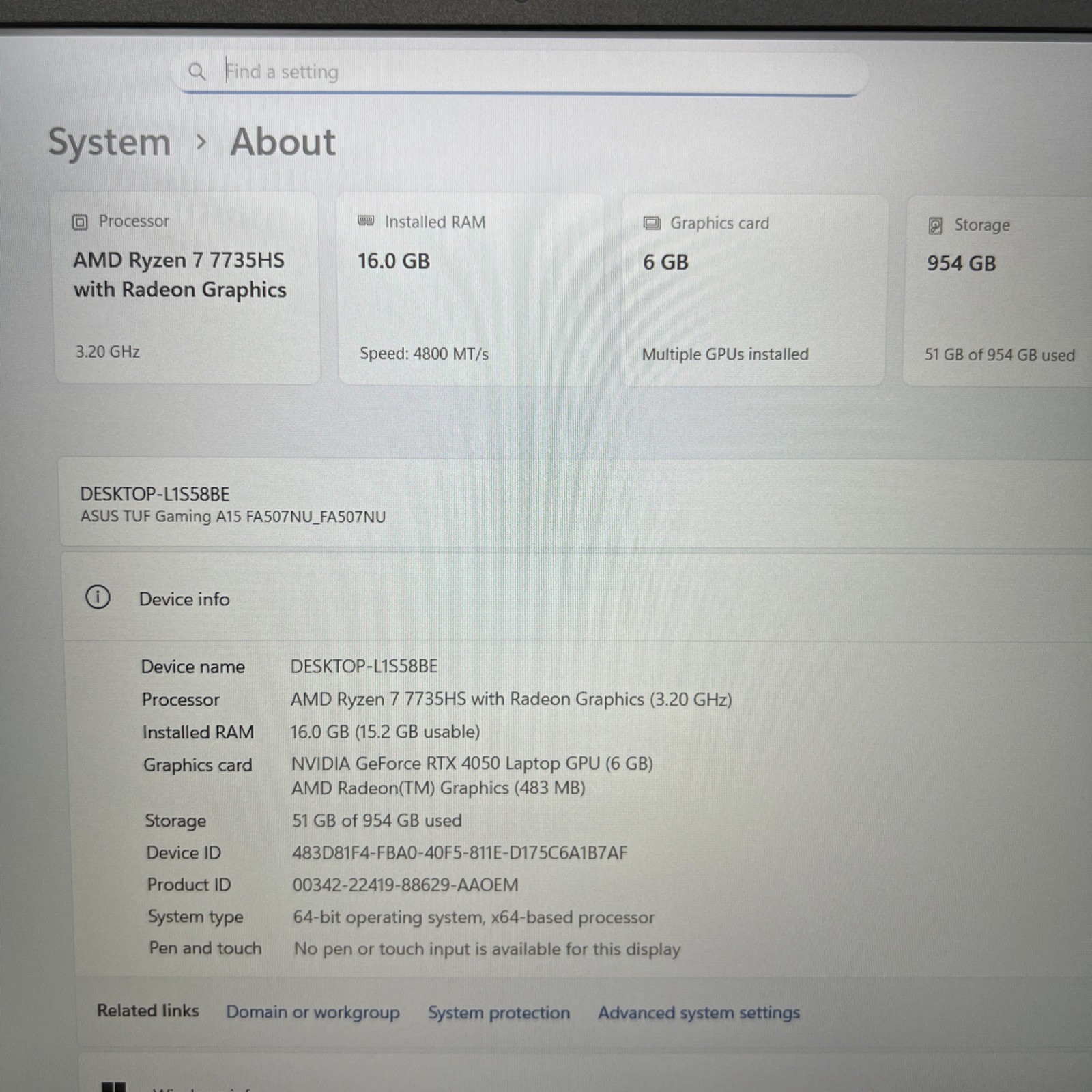Focus the Find a setting search box
Image resolution: width=1092 pixels, height=1092 pixels.
(519, 72)
